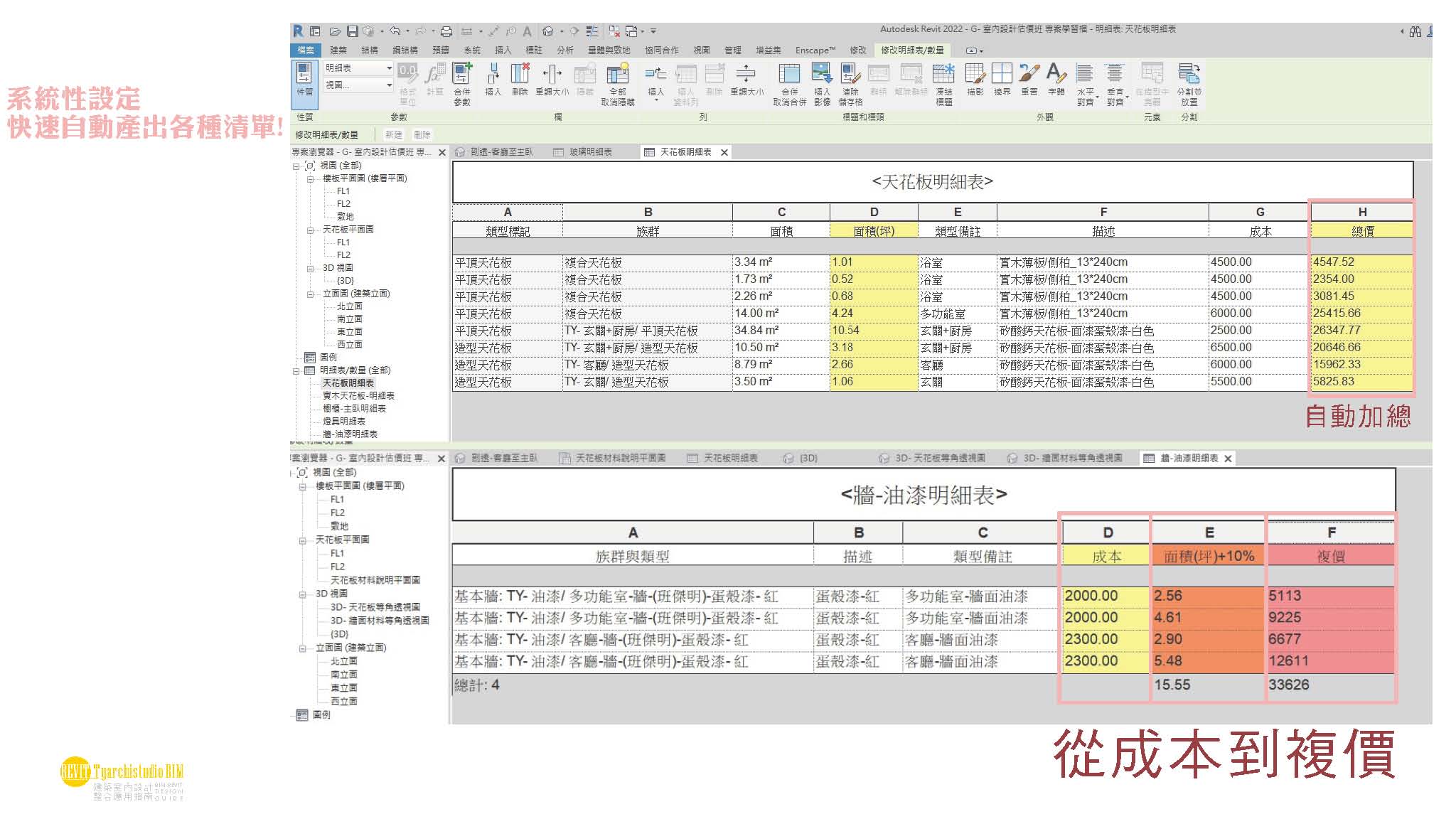
Task: Click the Revit R application logo
Action: click(298, 31)
